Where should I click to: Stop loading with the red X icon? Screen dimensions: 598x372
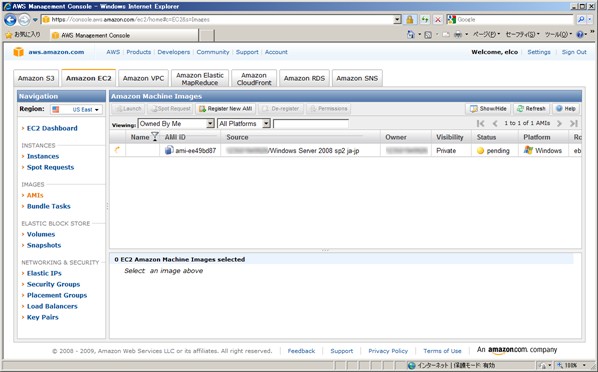(x=438, y=19)
